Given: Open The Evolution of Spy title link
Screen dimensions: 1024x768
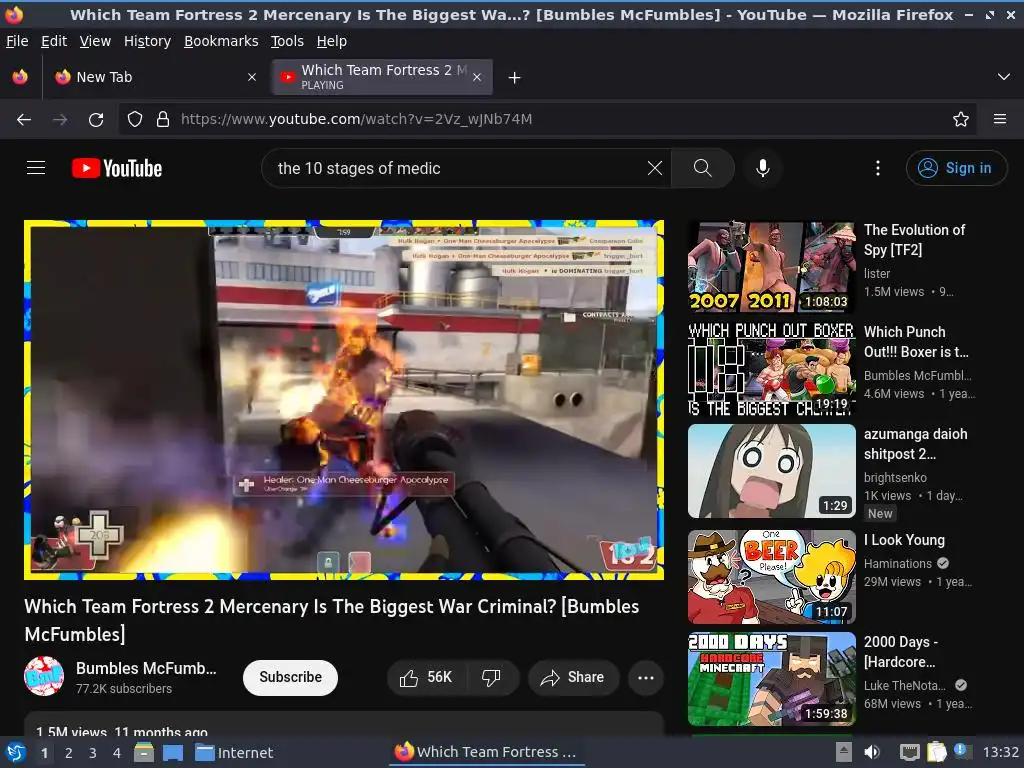Looking at the screenshot, I should click(x=914, y=240).
